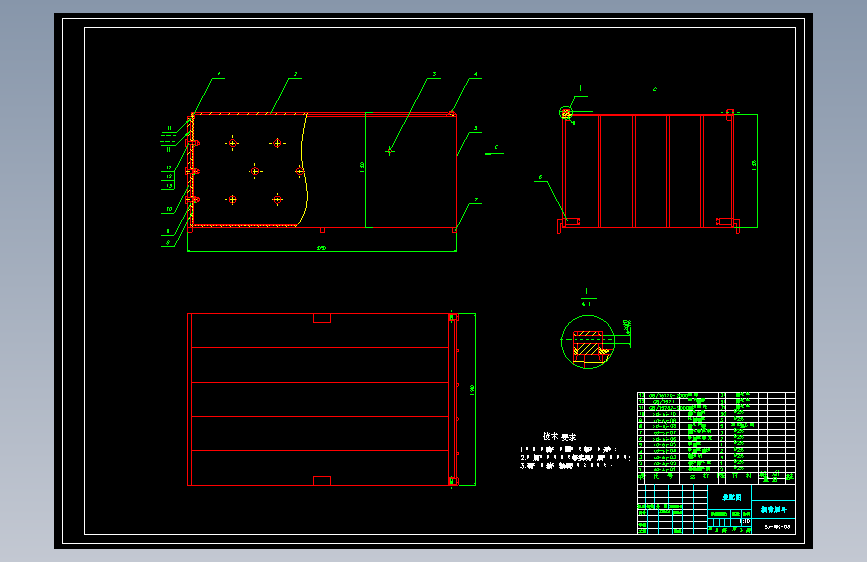
Task: Select the parts list header row
Action: coord(716,476)
